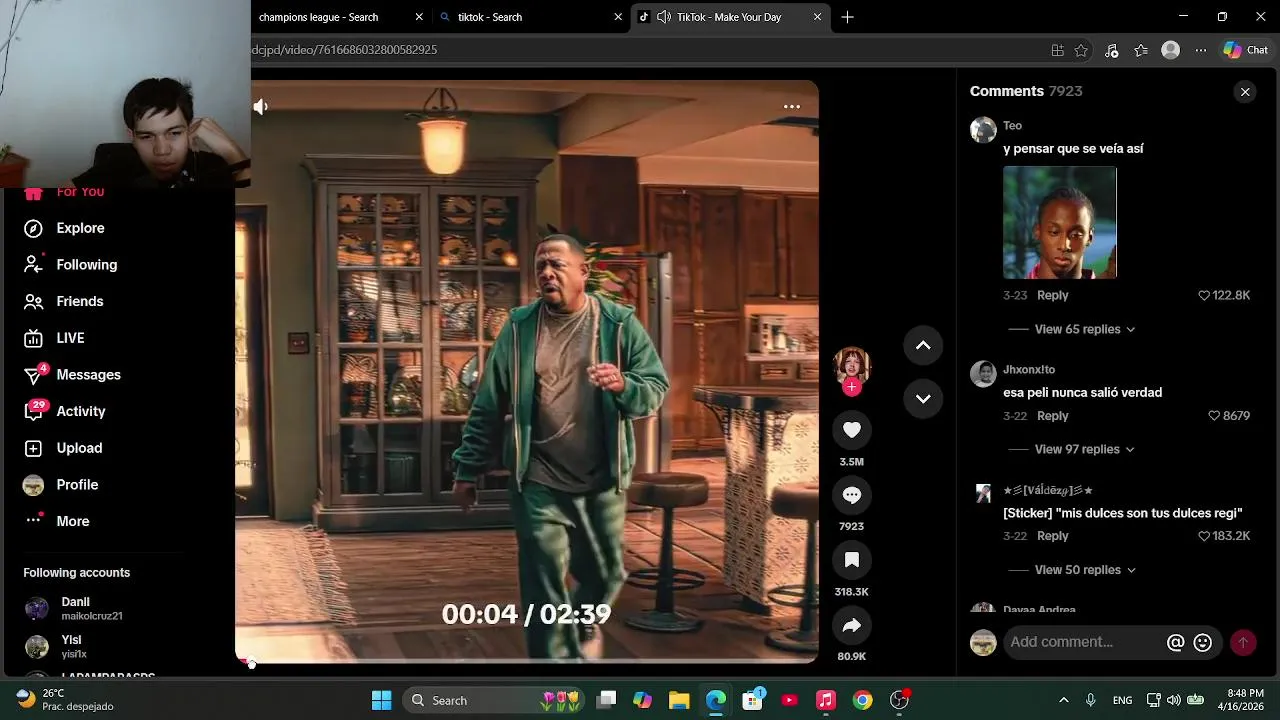Like the video with the heart icon
This screenshot has height=720, width=1280.
pyautogui.click(x=852, y=430)
